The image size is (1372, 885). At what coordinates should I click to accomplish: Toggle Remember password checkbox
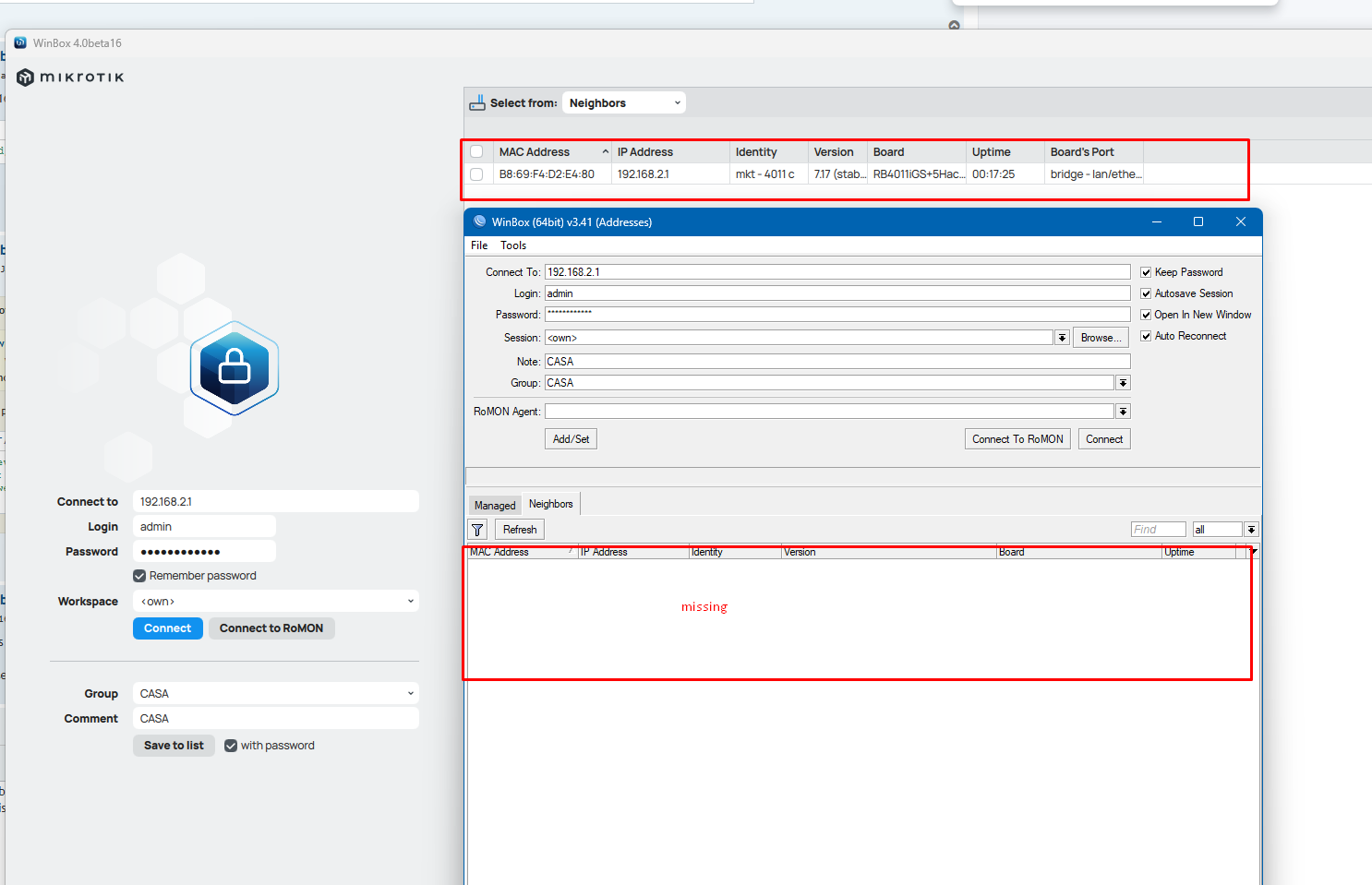pos(139,576)
